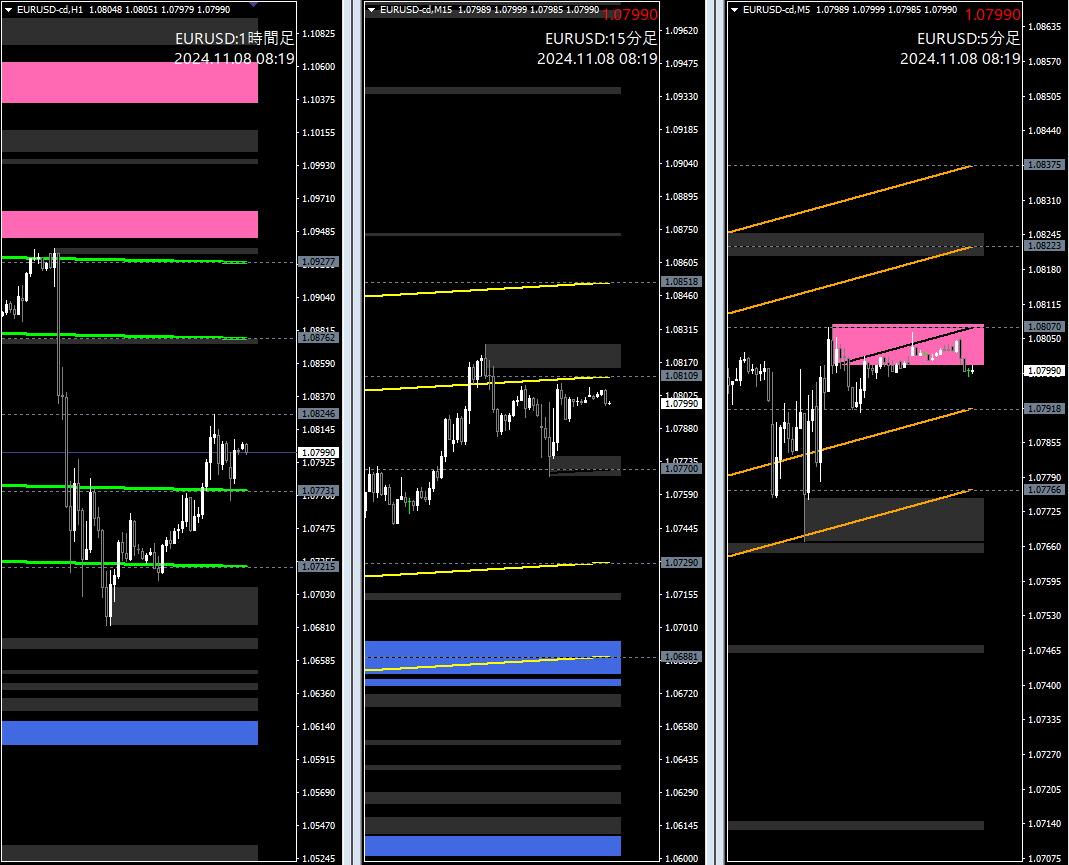Image resolution: width=1069 pixels, height=865 pixels.
Task: Click the chart shift triangle marker on H1 chart
Action: 254,4
